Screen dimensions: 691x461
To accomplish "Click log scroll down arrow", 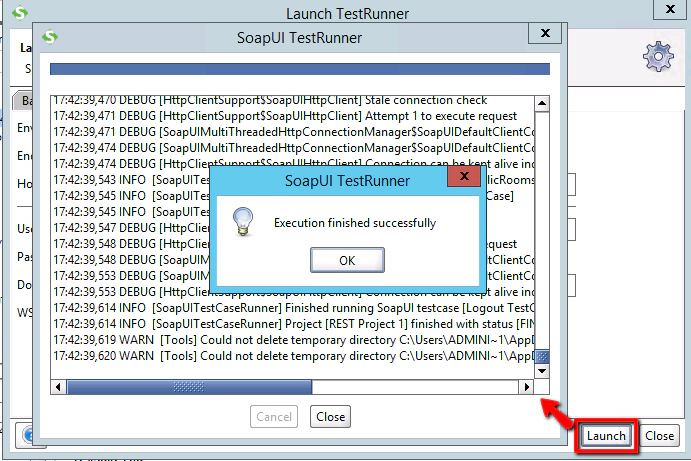I will (542, 371).
